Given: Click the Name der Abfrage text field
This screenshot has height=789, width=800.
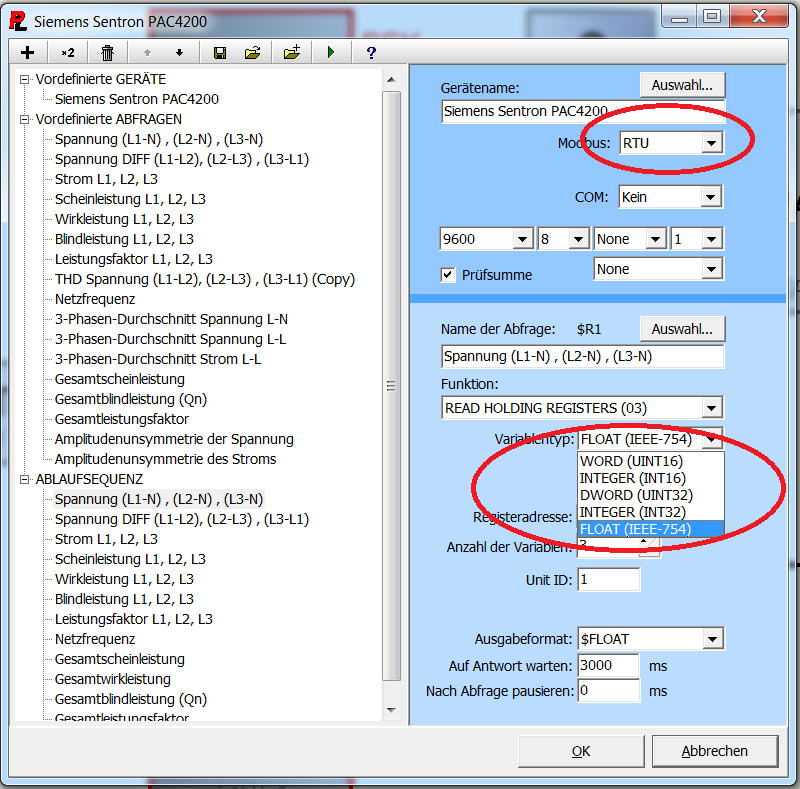Looking at the screenshot, I should [x=583, y=356].
